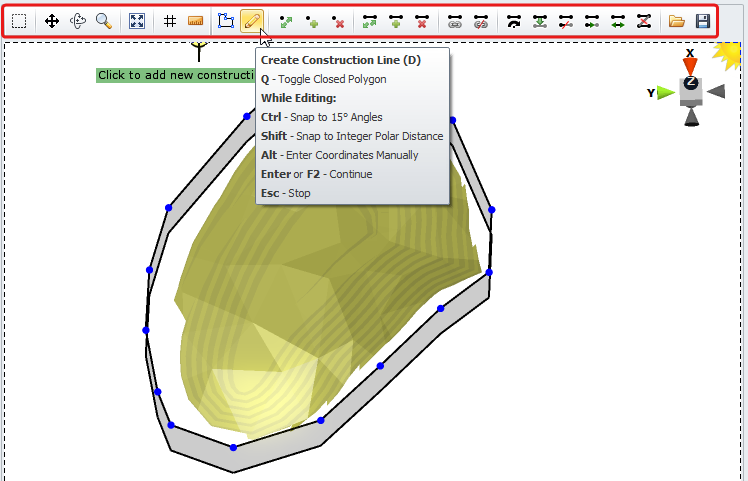The height and width of the screenshot is (481, 748).
Task: Toggle the grid (hash) icon
Action: 170,21
